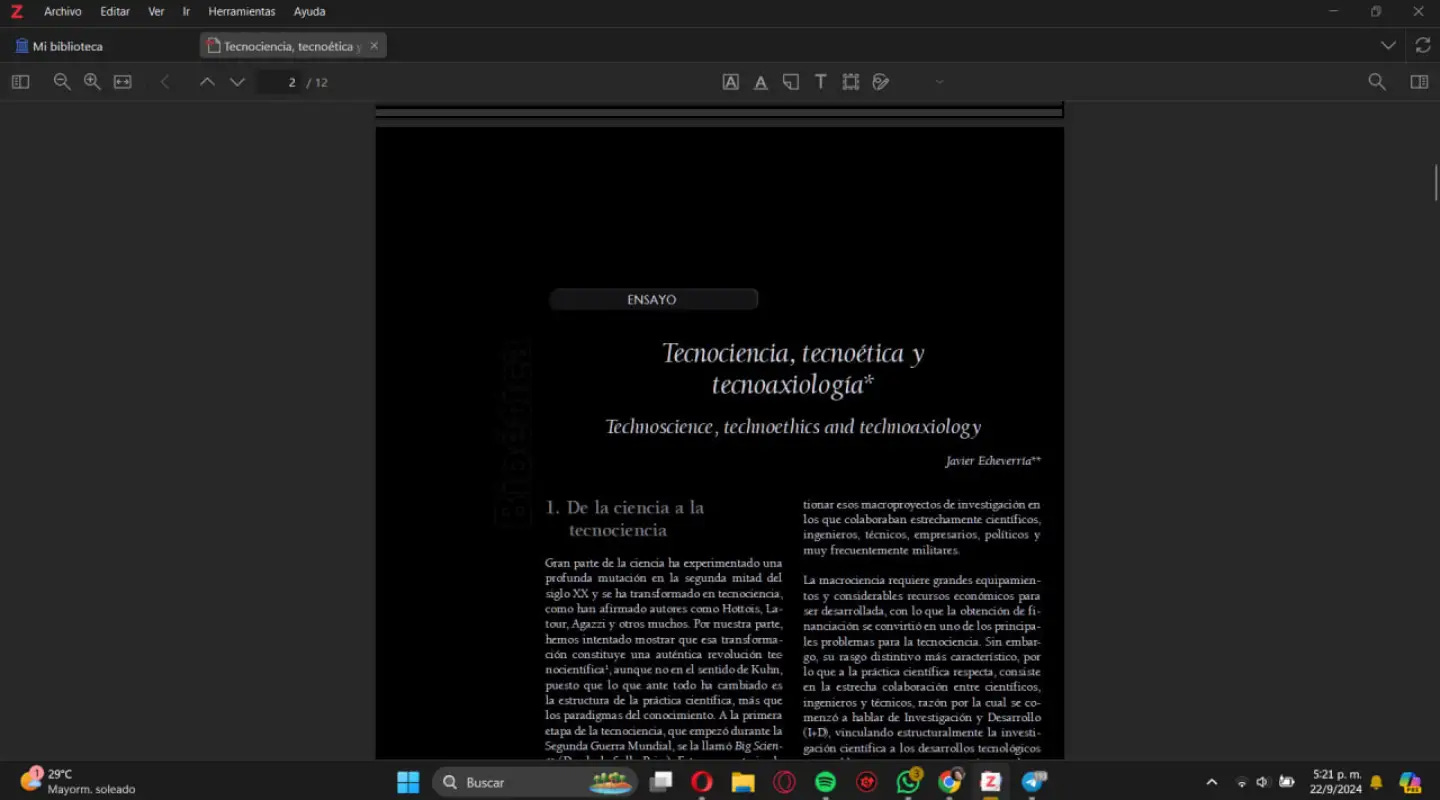The image size is (1440, 800).
Task: Select the area selection annotation tool
Action: pyautogui.click(x=850, y=81)
